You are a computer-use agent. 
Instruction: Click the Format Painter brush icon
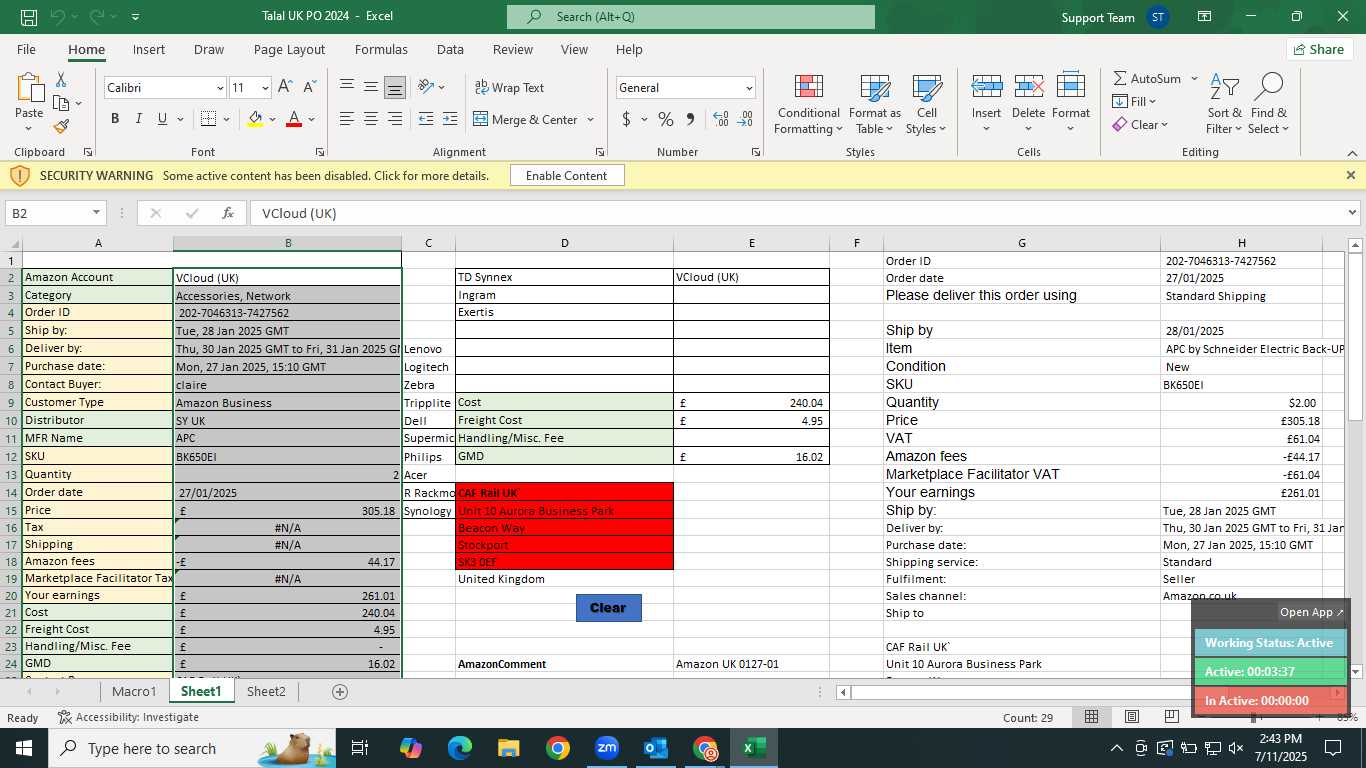coord(61,127)
